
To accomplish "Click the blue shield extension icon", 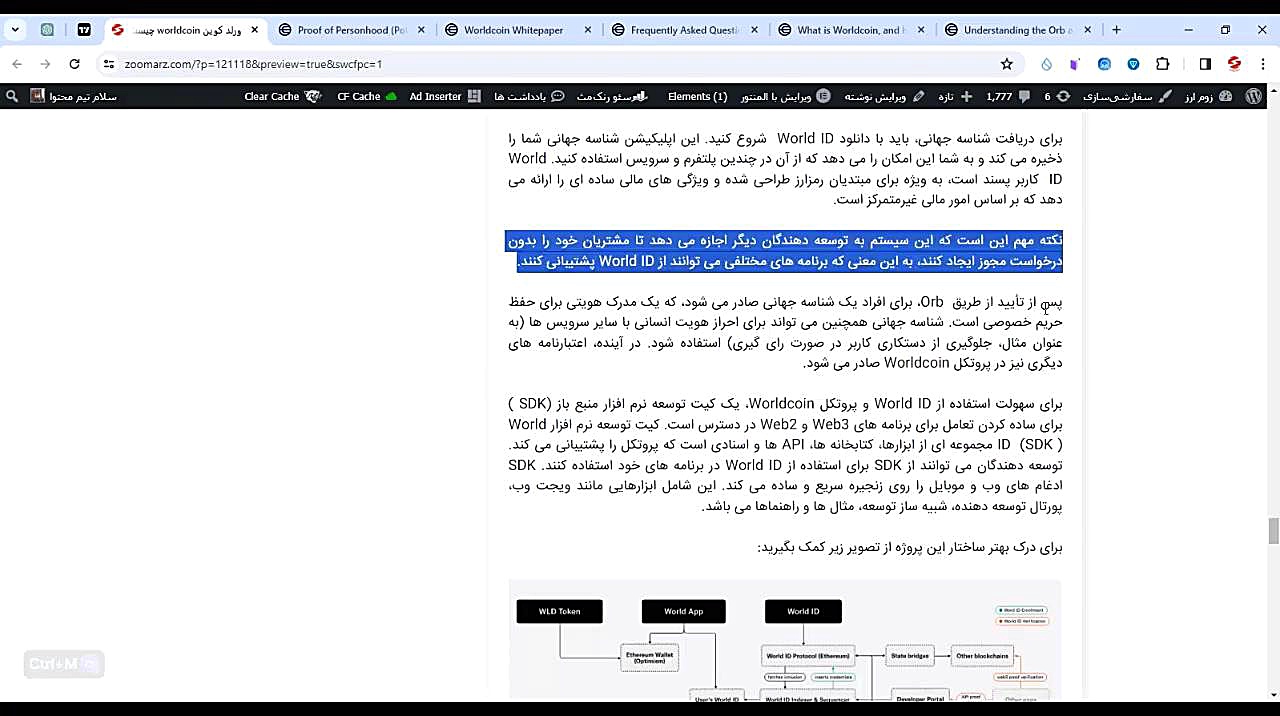I will point(1133,64).
